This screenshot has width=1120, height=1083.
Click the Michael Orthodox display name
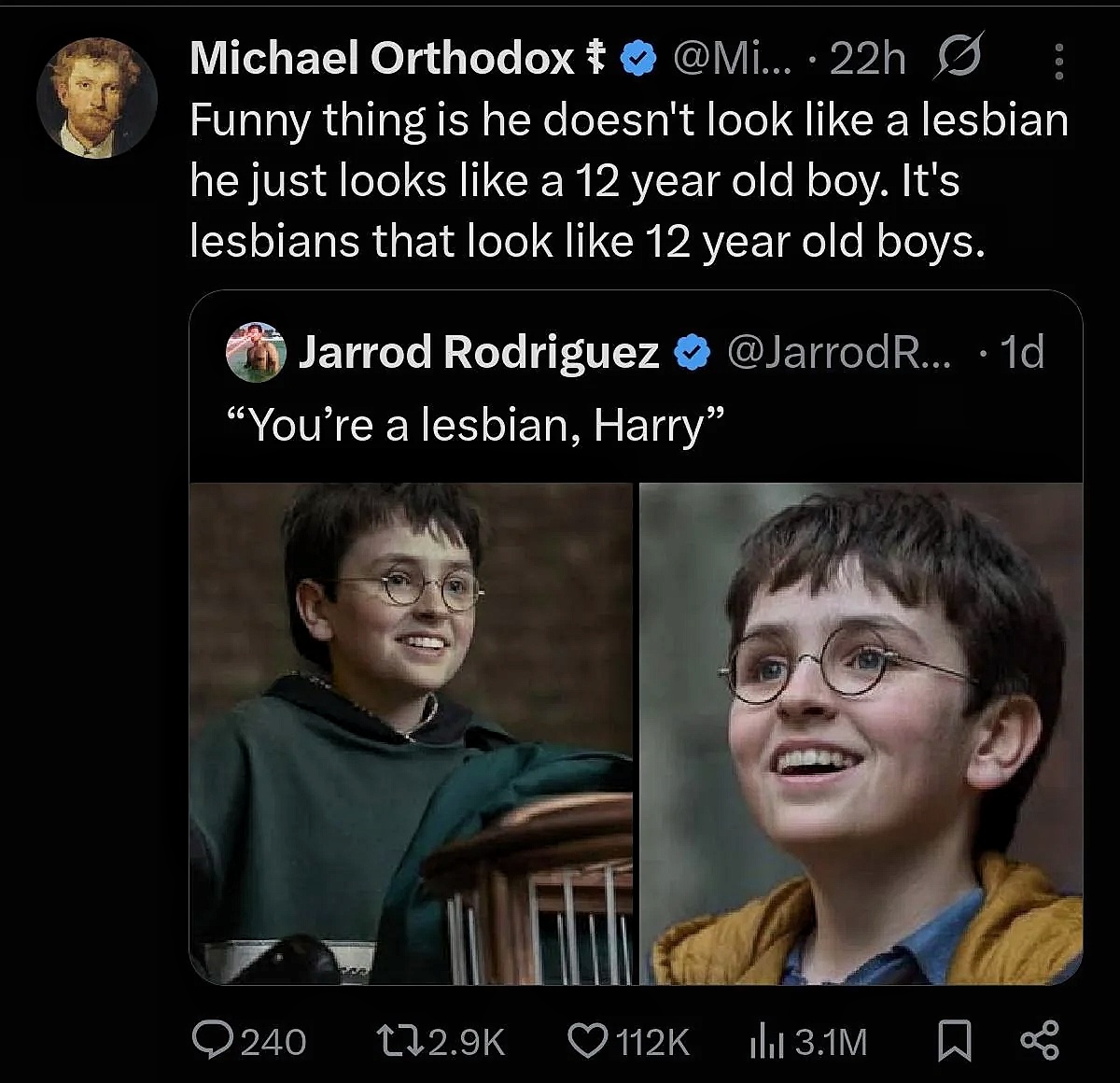(x=382, y=59)
